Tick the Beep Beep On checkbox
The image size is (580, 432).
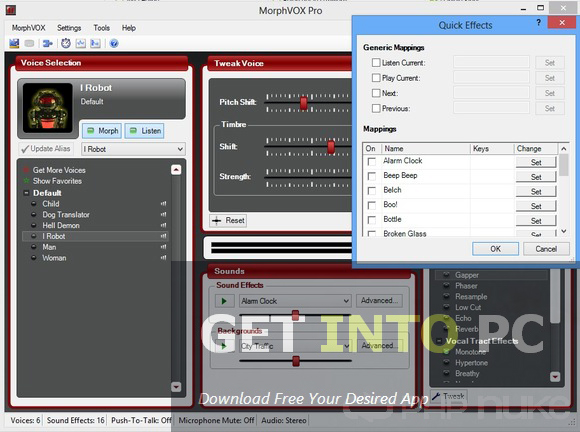pos(372,176)
